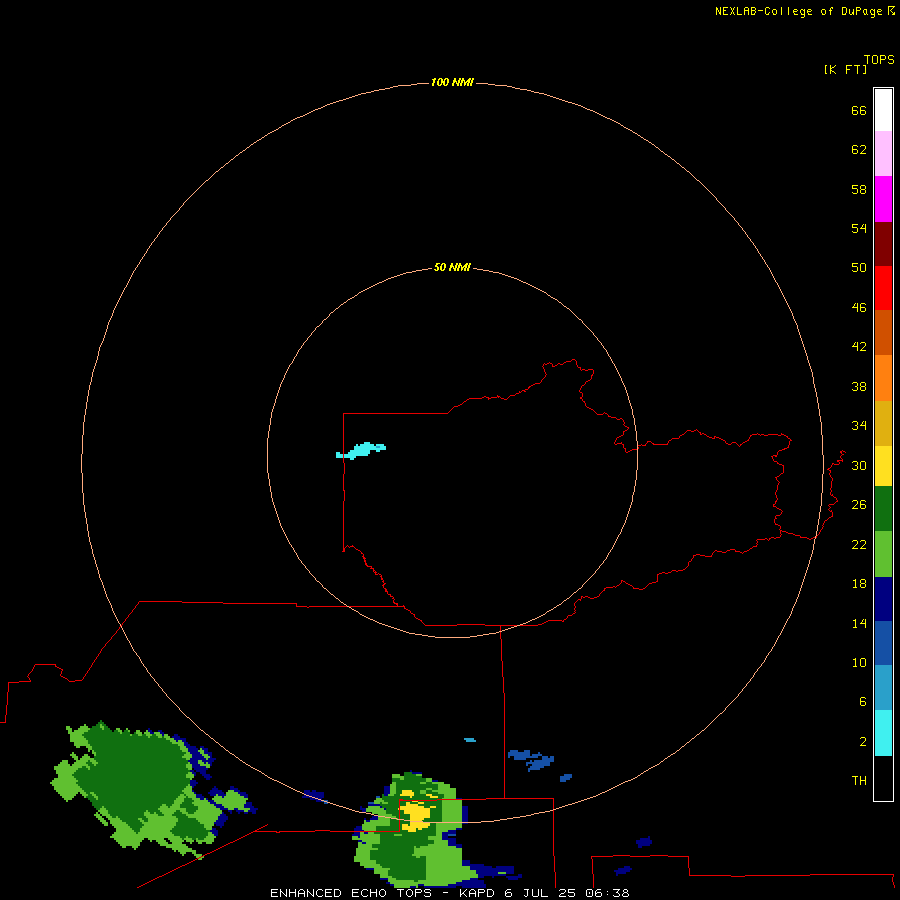The width and height of the screenshot is (900, 900).
Task: Click the medium blue legend swatch
Action: pos(883,643)
